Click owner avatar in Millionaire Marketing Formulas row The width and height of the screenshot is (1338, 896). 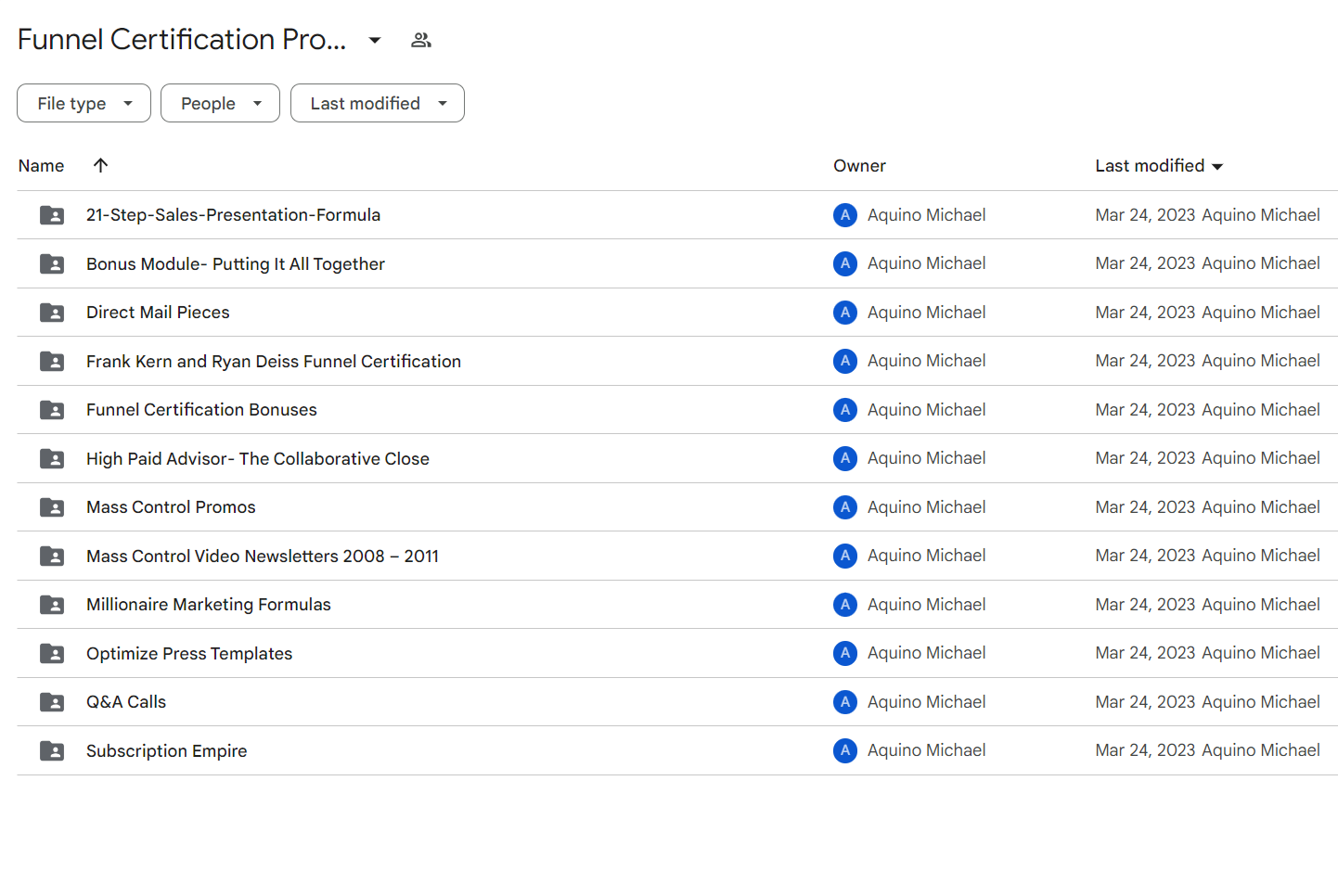click(x=845, y=605)
